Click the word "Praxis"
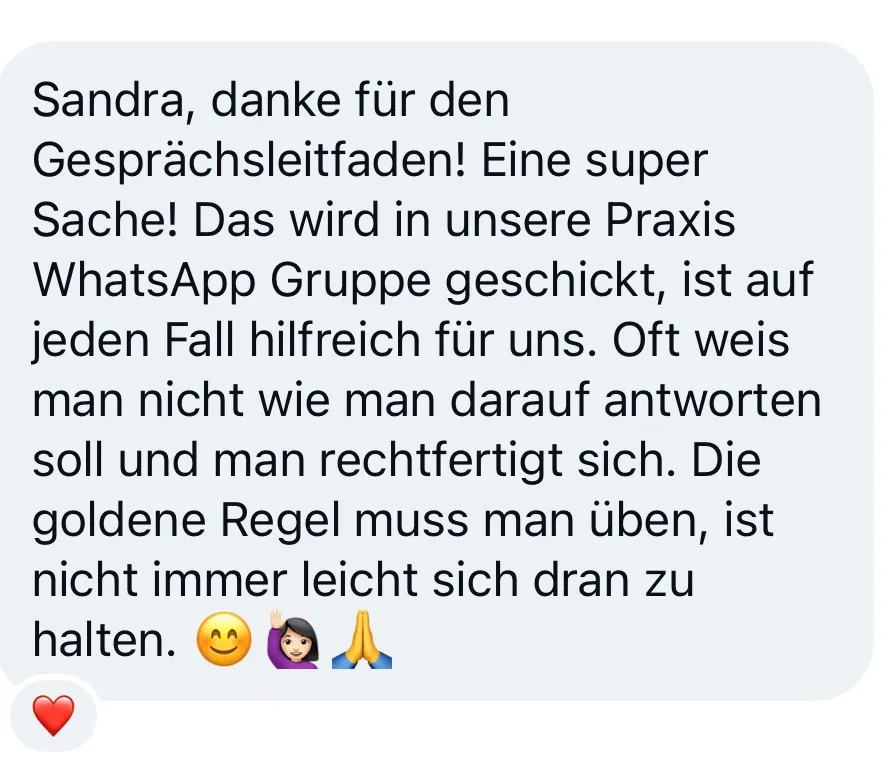 [671, 220]
